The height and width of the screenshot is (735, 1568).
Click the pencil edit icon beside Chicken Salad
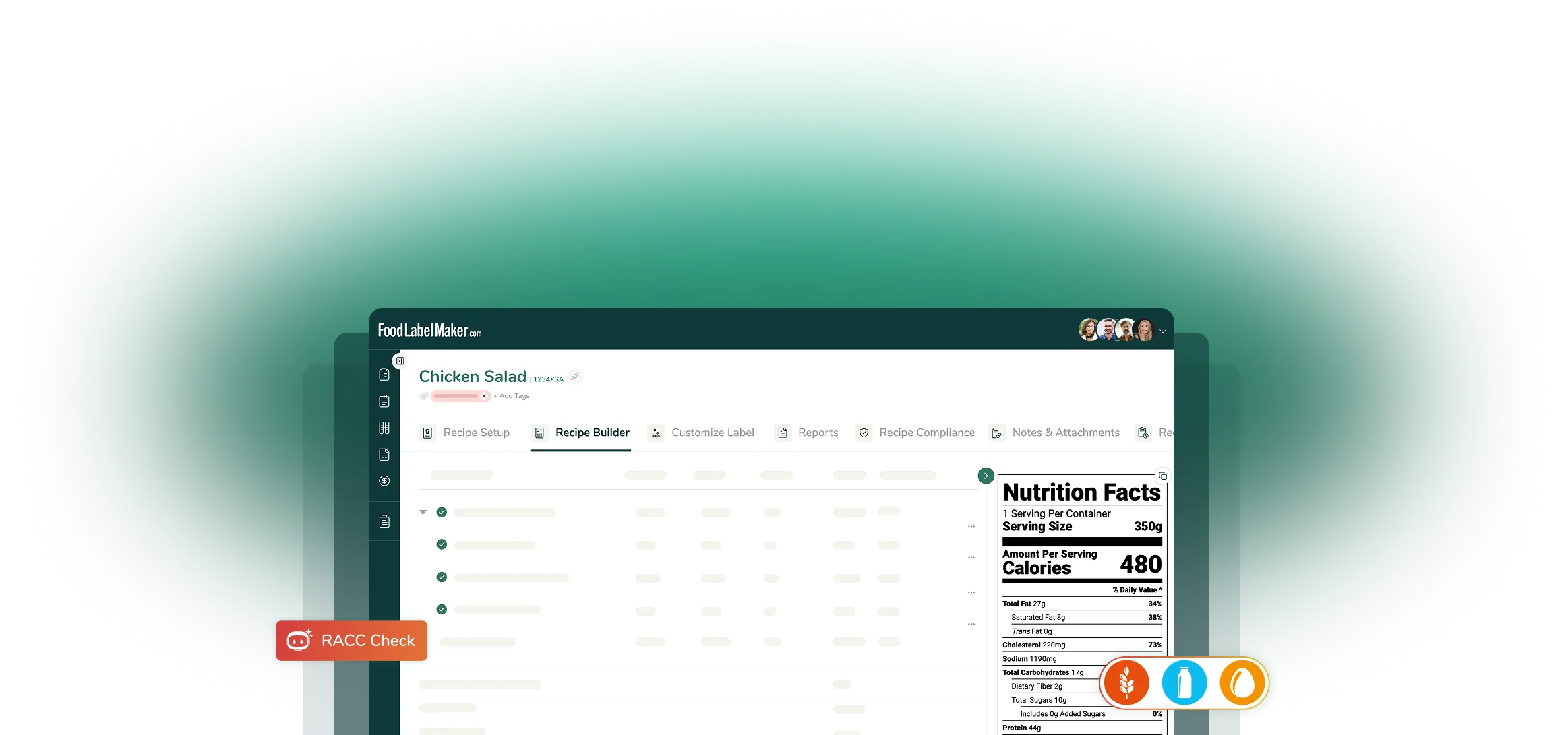point(574,377)
